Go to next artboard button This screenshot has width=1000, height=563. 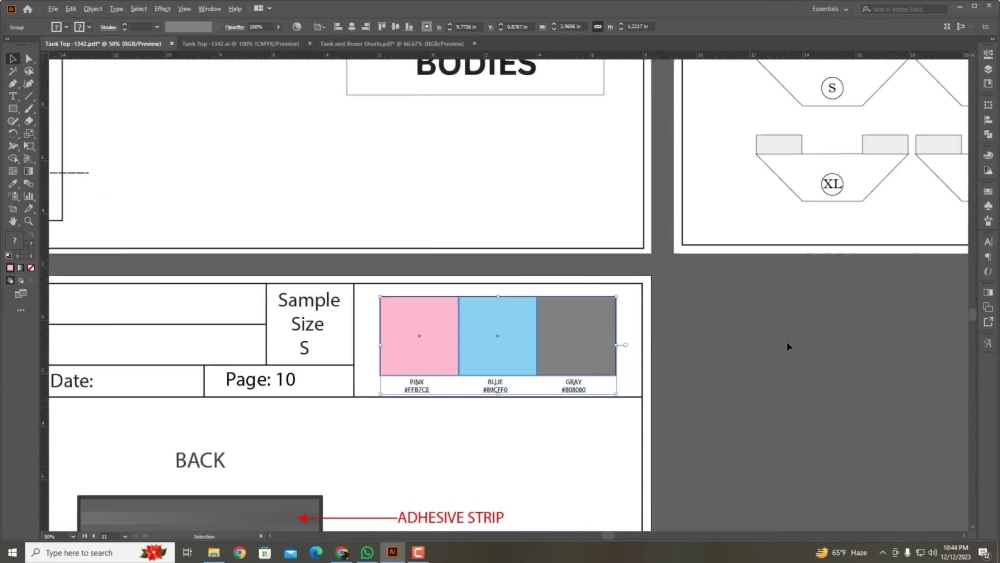click(x=135, y=536)
